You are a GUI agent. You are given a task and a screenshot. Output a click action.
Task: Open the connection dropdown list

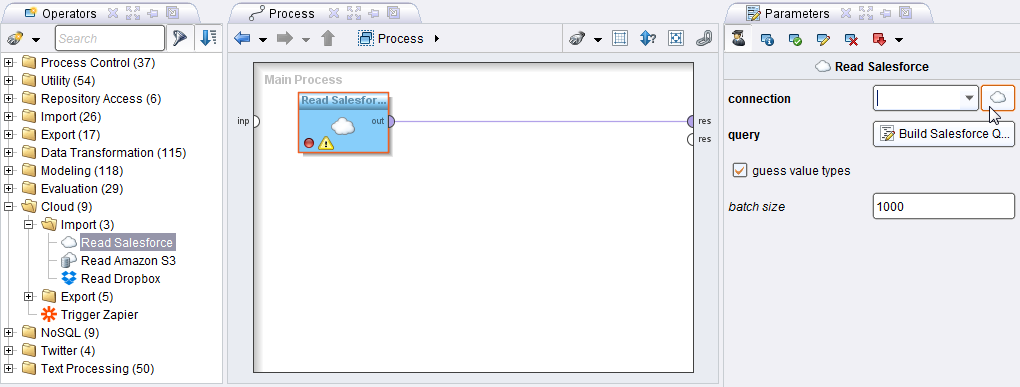[969, 99]
